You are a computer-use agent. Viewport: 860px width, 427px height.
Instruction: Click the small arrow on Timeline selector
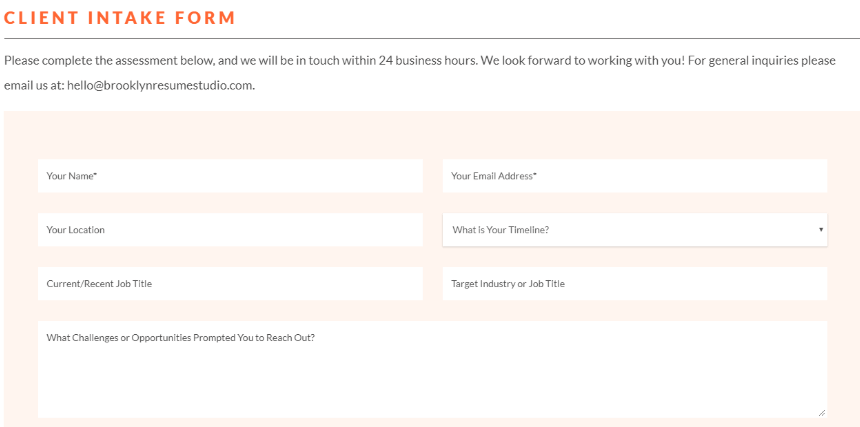(x=821, y=230)
